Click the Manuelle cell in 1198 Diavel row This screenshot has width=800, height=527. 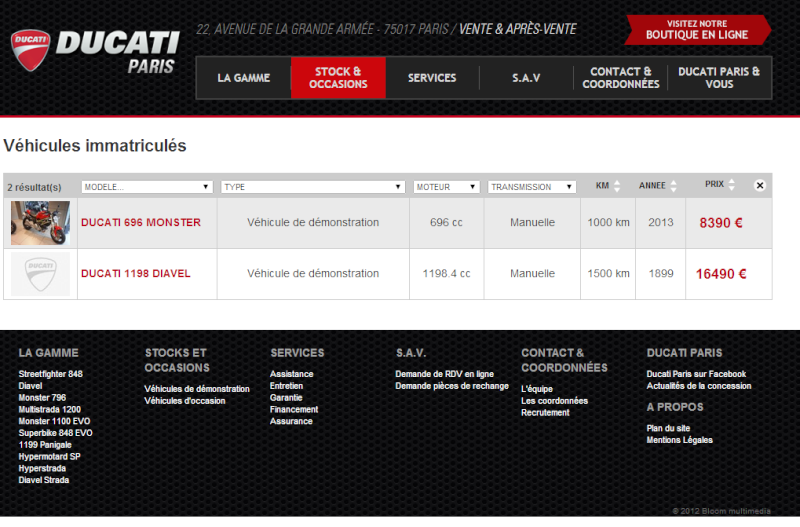pos(532,273)
